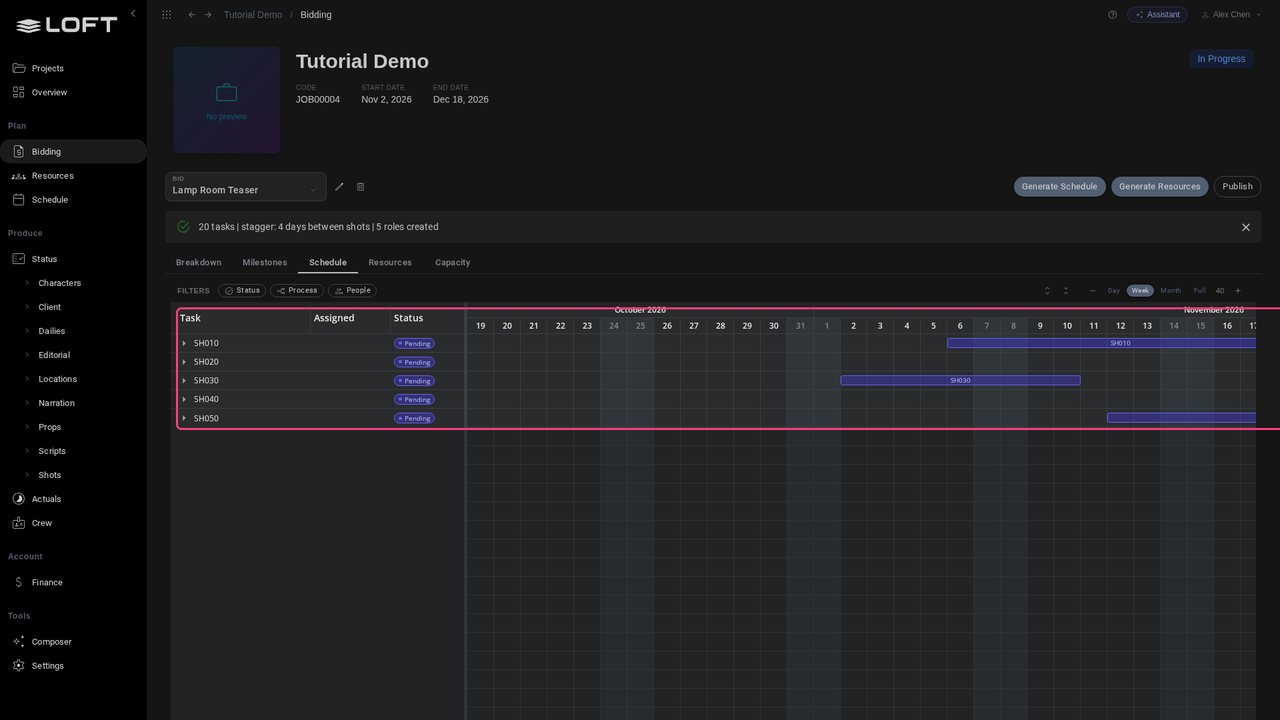The width and height of the screenshot is (1280, 720).
Task: Toggle the Status filter chip
Action: tap(242, 291)
